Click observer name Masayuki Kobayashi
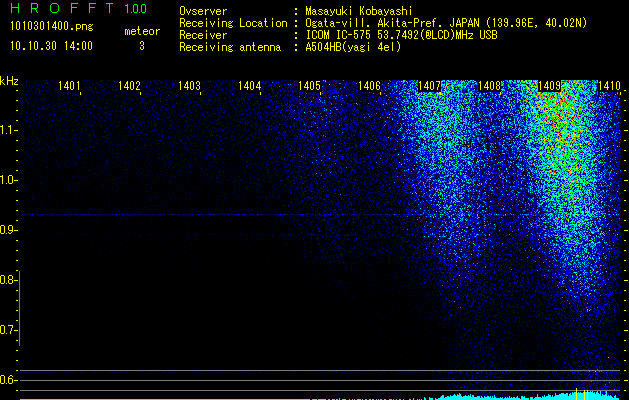The image size is (629, 400). tap(359, 11)
